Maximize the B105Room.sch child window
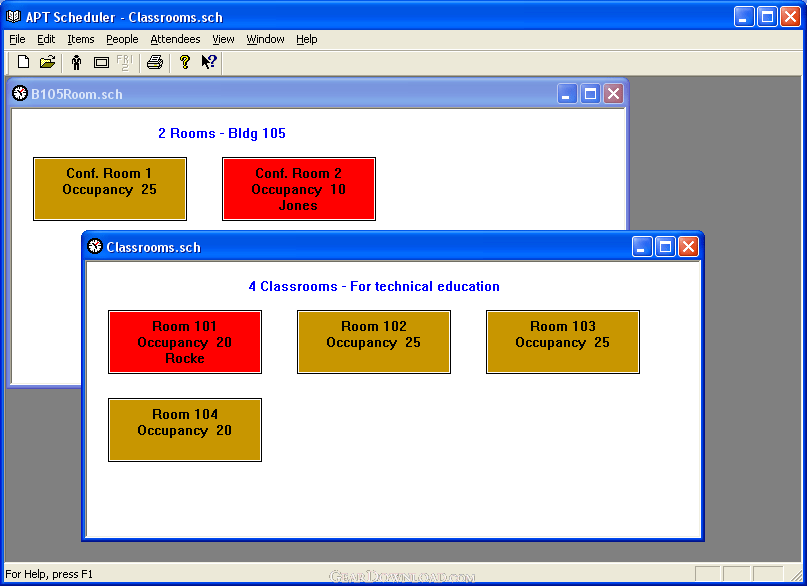The height and width of the screenshot is (586, 807). pos(590,94)
